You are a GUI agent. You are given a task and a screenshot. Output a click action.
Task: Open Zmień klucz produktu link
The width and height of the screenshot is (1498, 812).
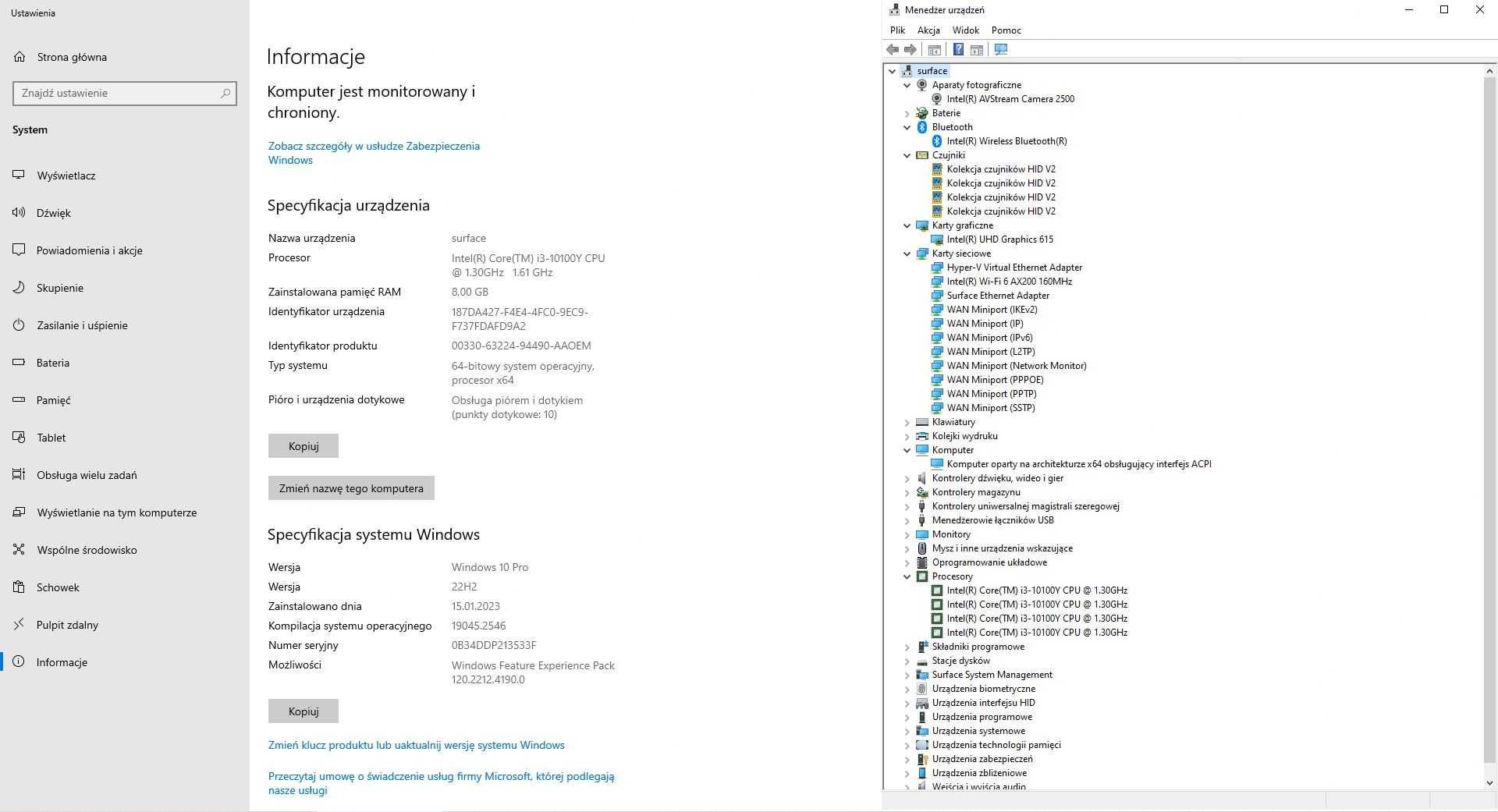click(x=416, y=745)
